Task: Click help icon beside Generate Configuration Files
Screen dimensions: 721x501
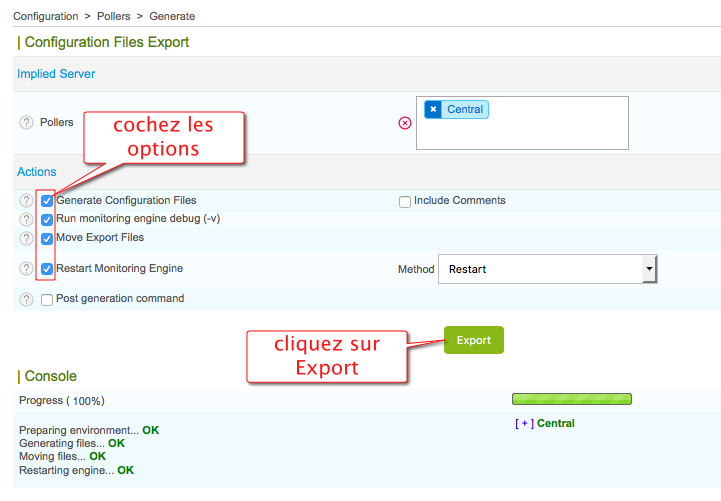Action: 26,201
